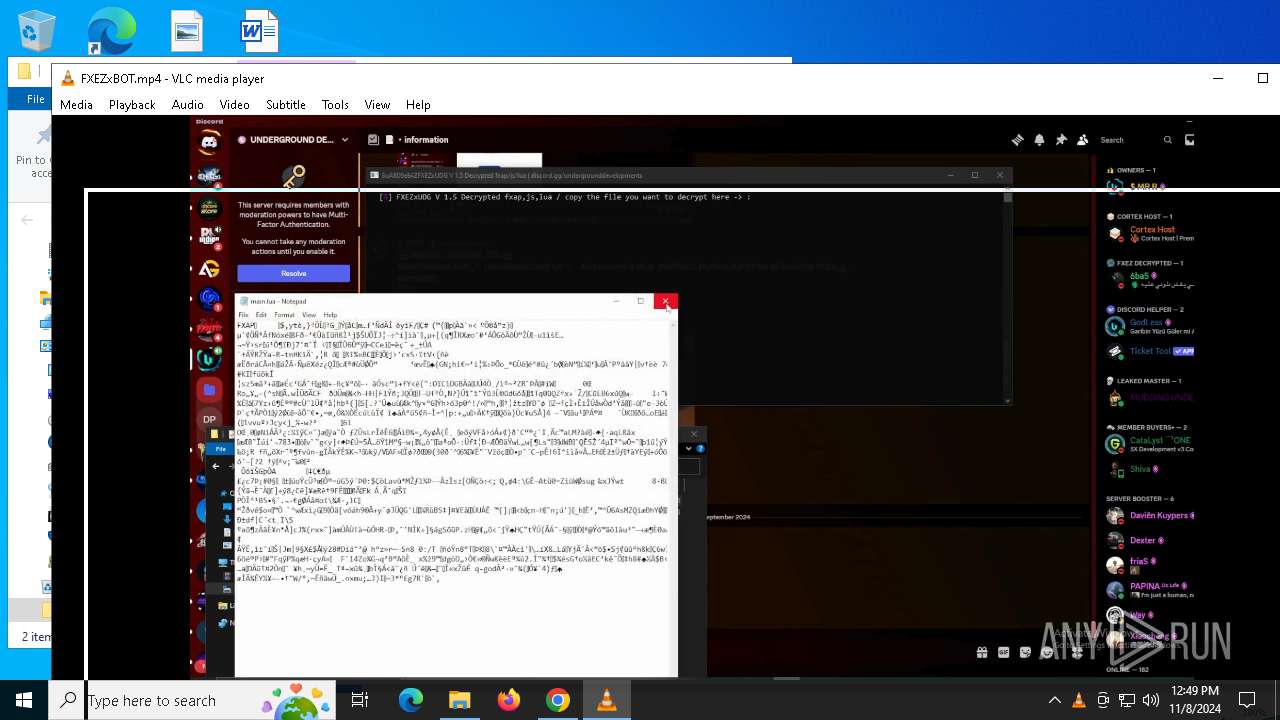Launch Firefox from the taskbar

509,700
